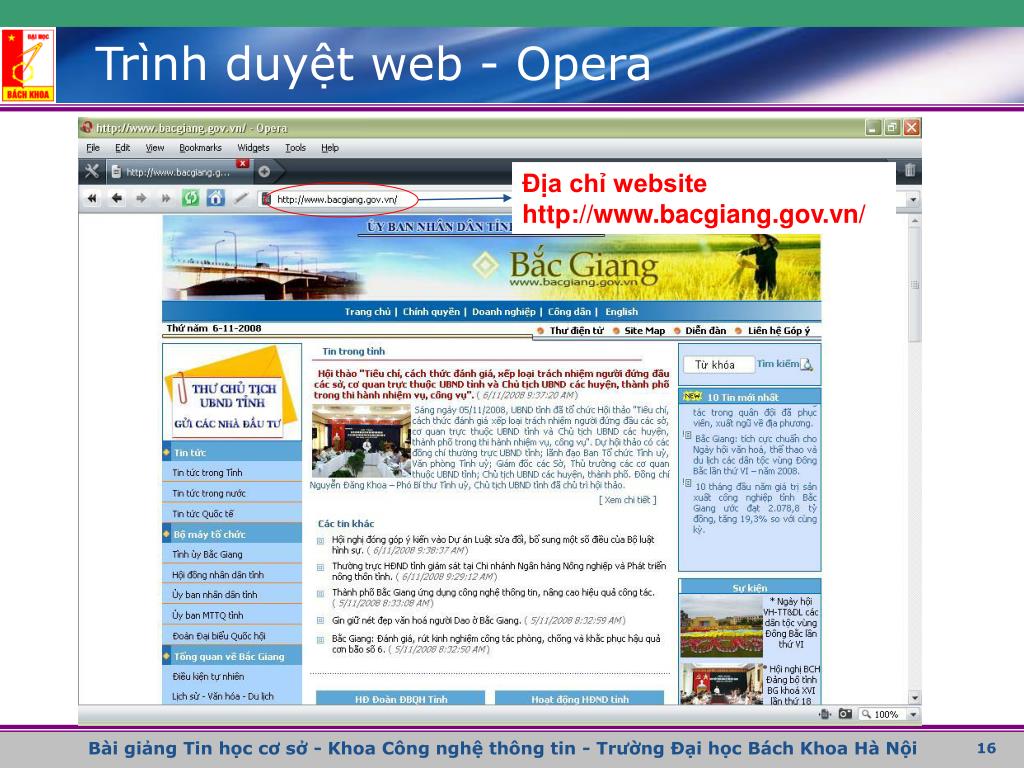
Task: Open Diễn đàn forum link
Action: point(705,331)
